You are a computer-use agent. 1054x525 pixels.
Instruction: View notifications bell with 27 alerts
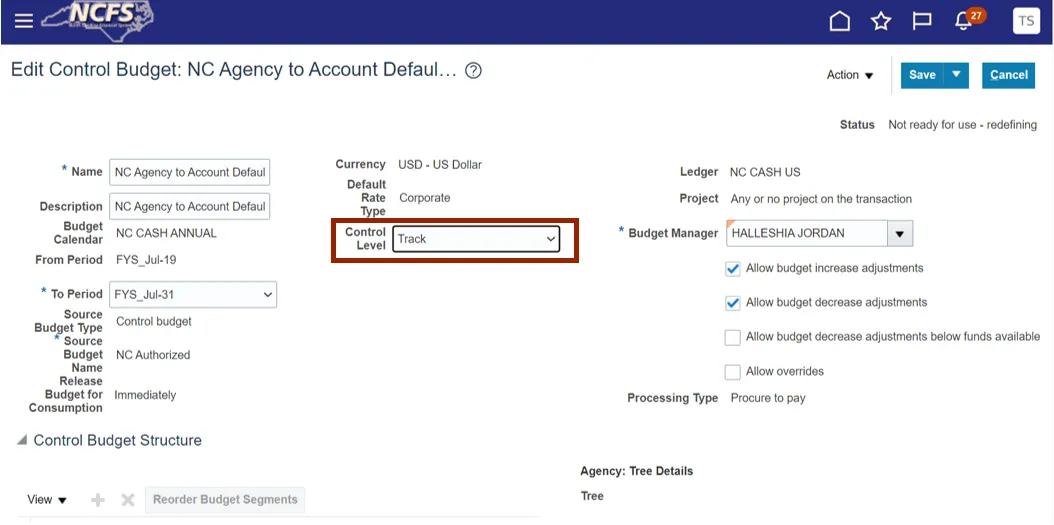click(x=965, y=21)
